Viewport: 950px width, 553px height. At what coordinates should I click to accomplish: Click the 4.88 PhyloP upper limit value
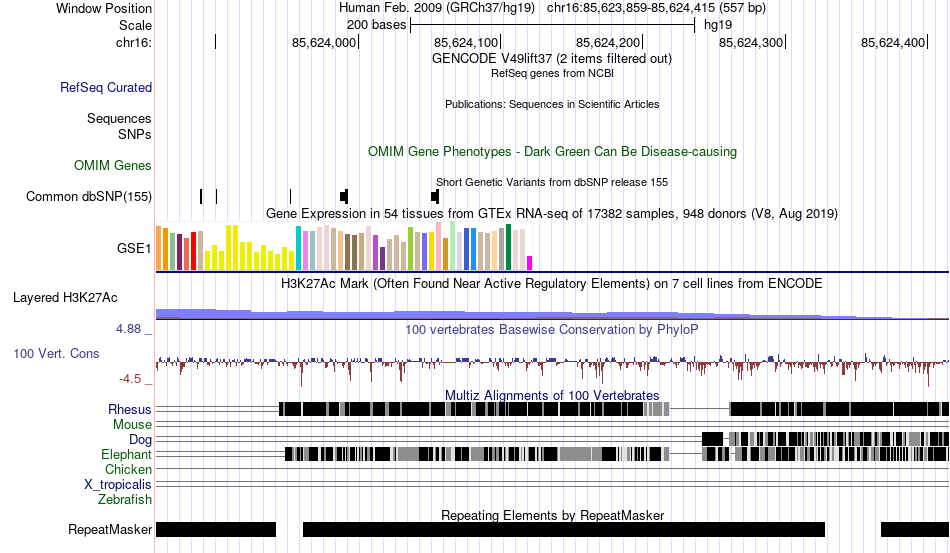128,329
